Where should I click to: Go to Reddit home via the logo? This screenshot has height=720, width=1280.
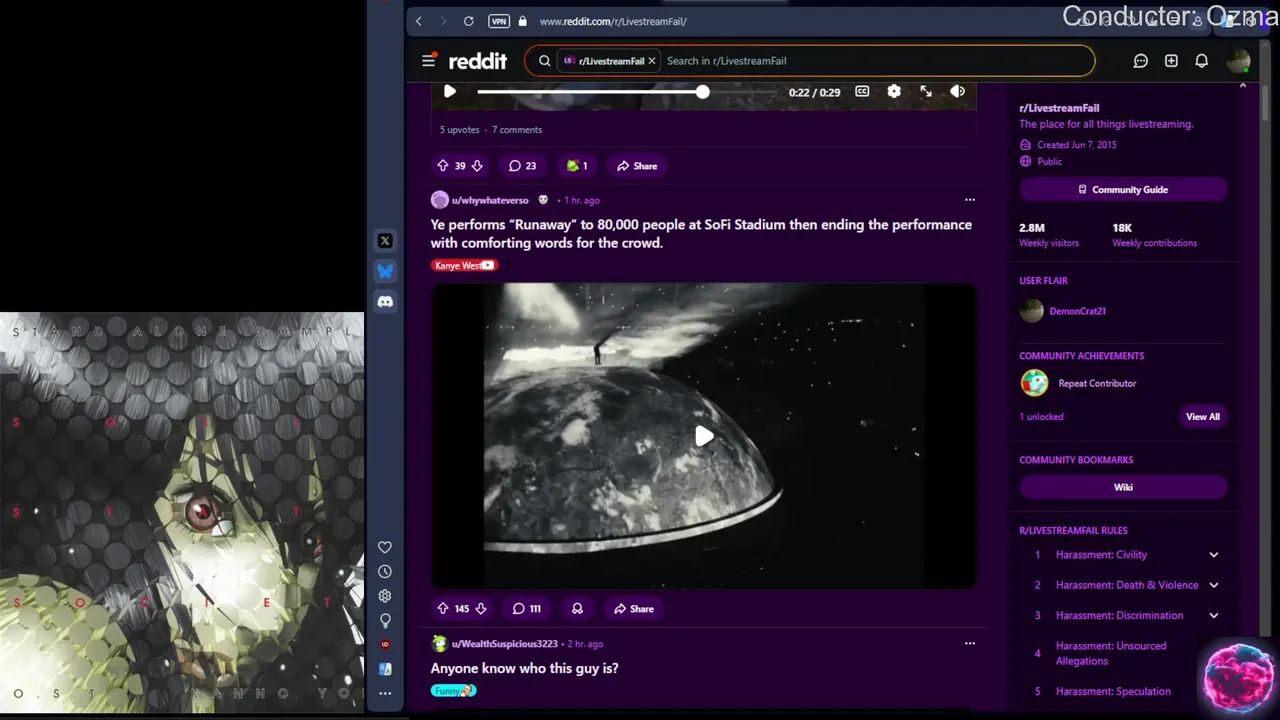click(477, 61)
